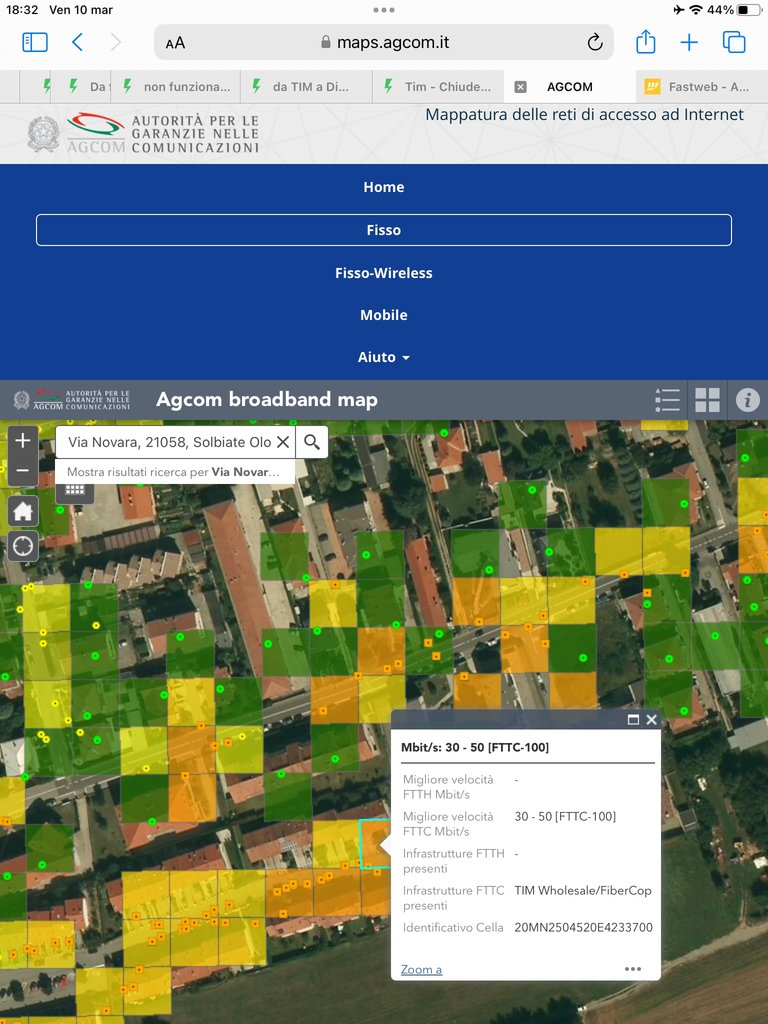Viewport: 768px width, 1024px height.
Task: Locate my current position on map
Action: [x=23, y=545]
